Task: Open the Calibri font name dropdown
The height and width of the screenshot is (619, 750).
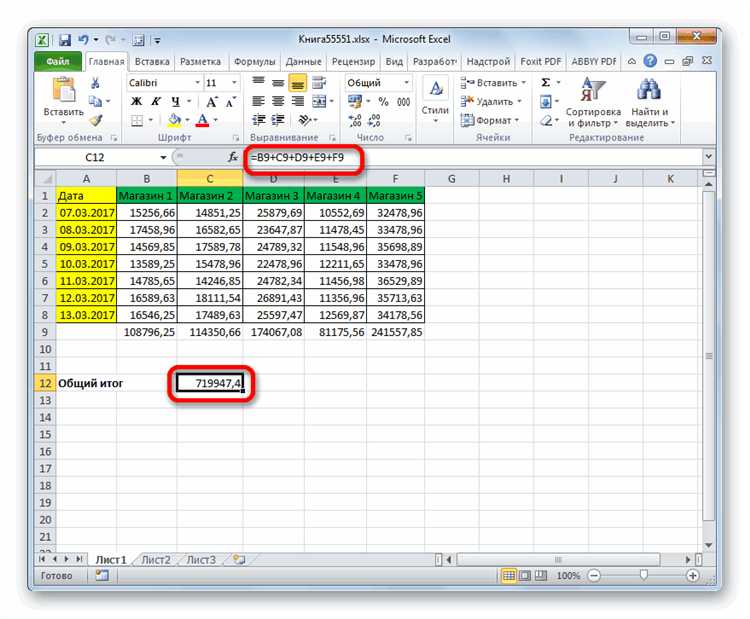Action: tap(197, 83)
